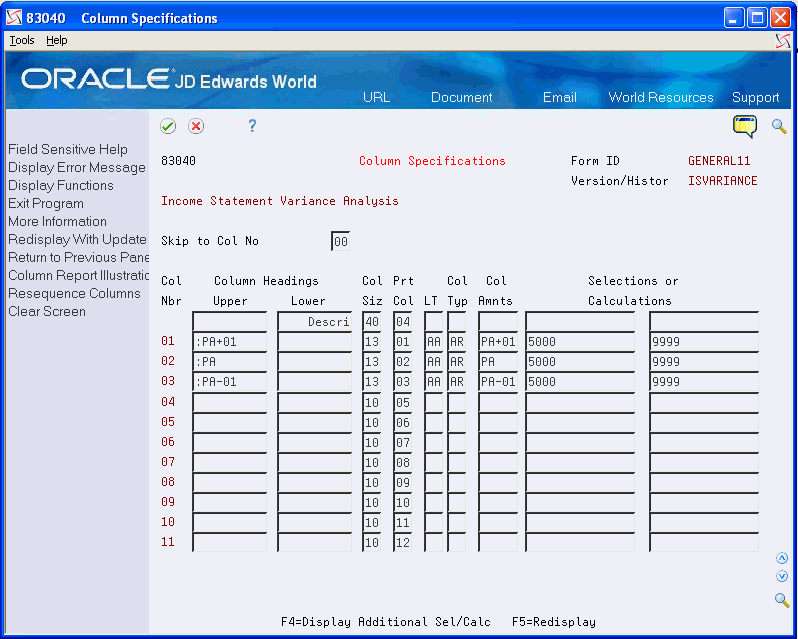Click the magnifier icon beside the notes icon
Screen dimensions: 798x639
pyautogui.click(x=779, y=126)
